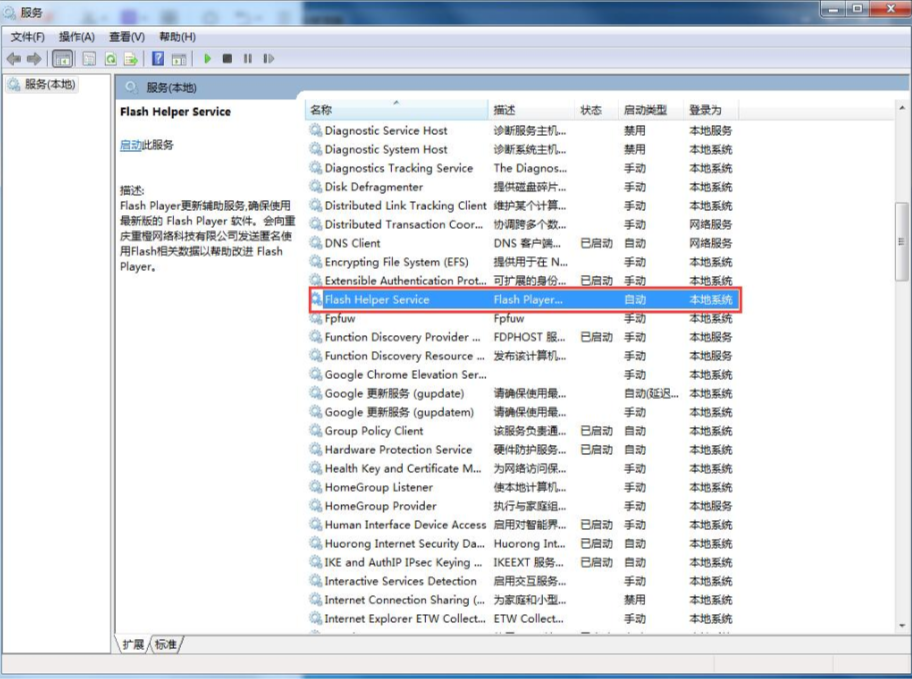Click the 启动 link to start service
Viewport: 912px width, 679px height.
(x=130, y=145)
